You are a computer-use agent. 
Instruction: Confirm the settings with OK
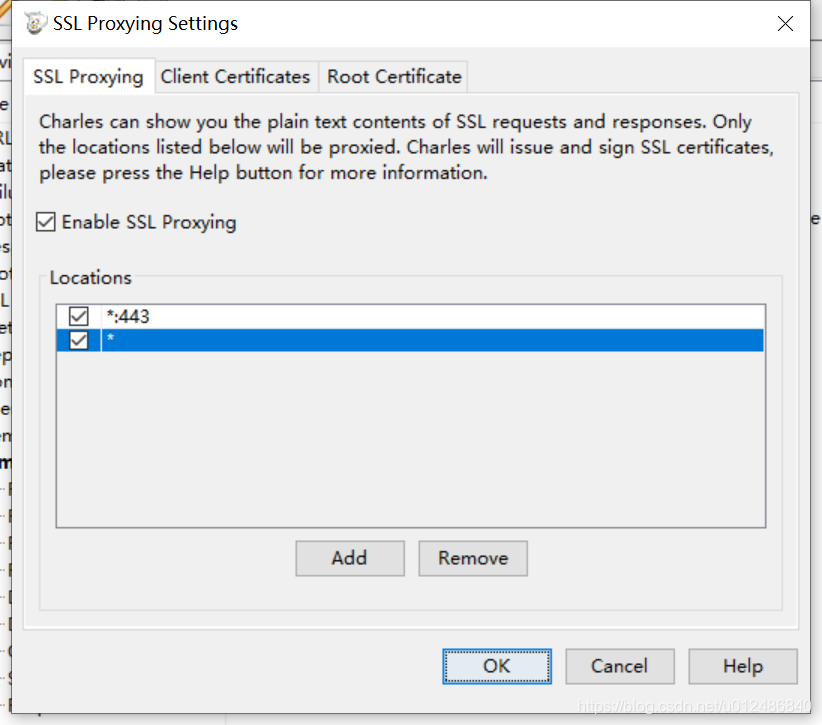click(x=496, y=666)
